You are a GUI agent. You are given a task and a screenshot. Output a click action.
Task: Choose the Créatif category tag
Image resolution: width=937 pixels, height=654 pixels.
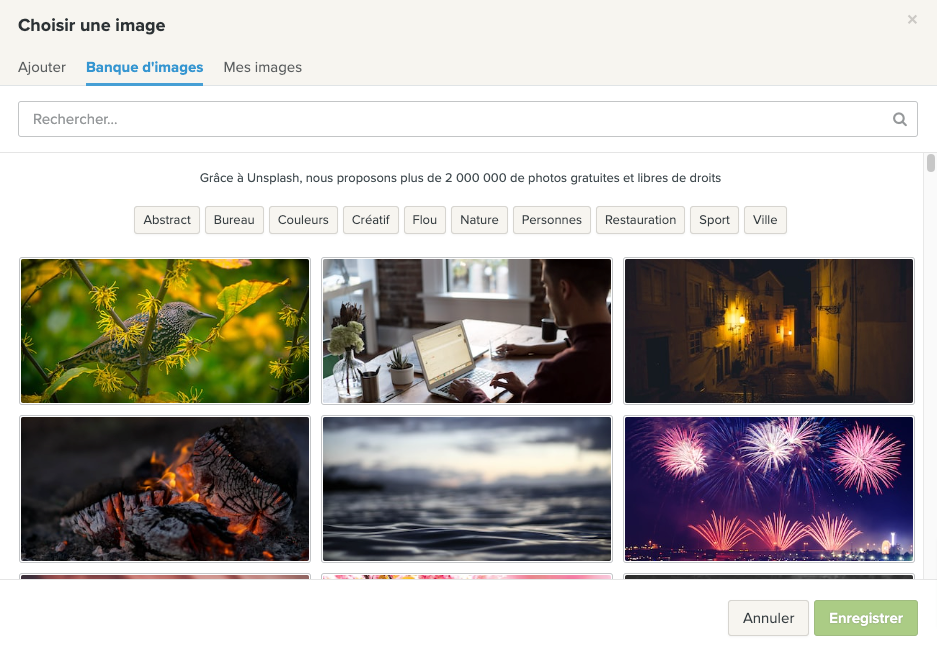(x=370, y=220)
